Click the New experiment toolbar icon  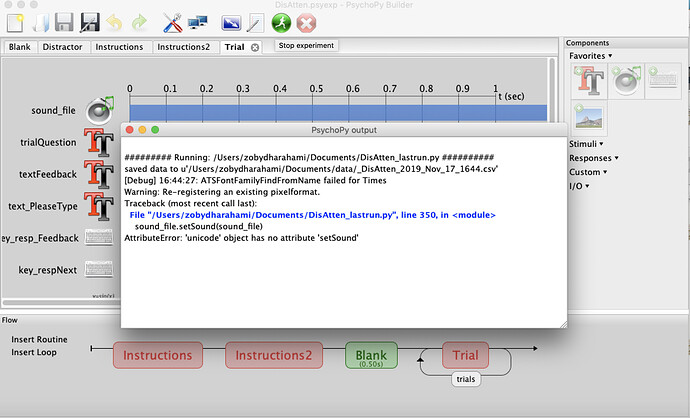pos(15,22)
